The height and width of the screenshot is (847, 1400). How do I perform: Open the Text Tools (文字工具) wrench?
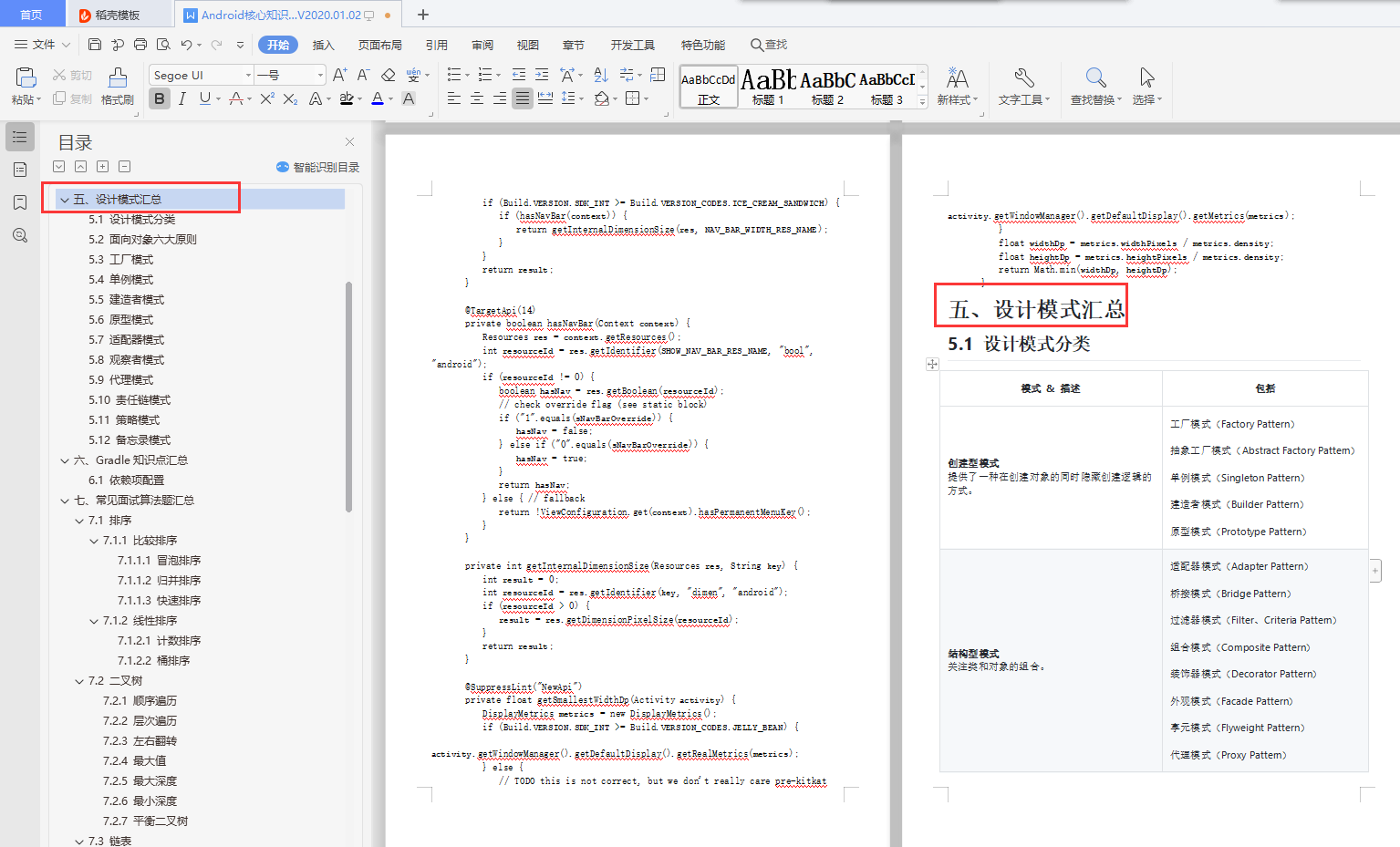coord(1023,86)
